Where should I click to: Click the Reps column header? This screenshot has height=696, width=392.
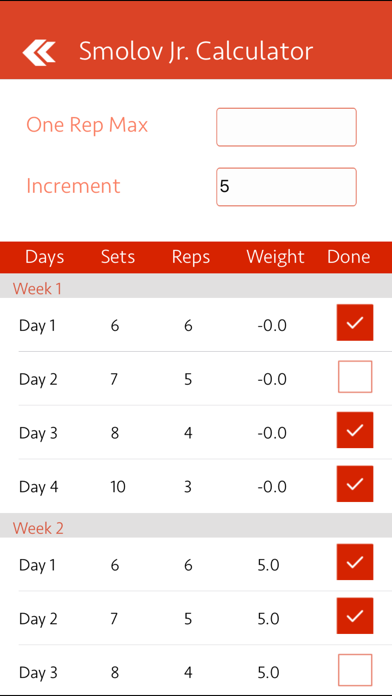coord(191,257)
